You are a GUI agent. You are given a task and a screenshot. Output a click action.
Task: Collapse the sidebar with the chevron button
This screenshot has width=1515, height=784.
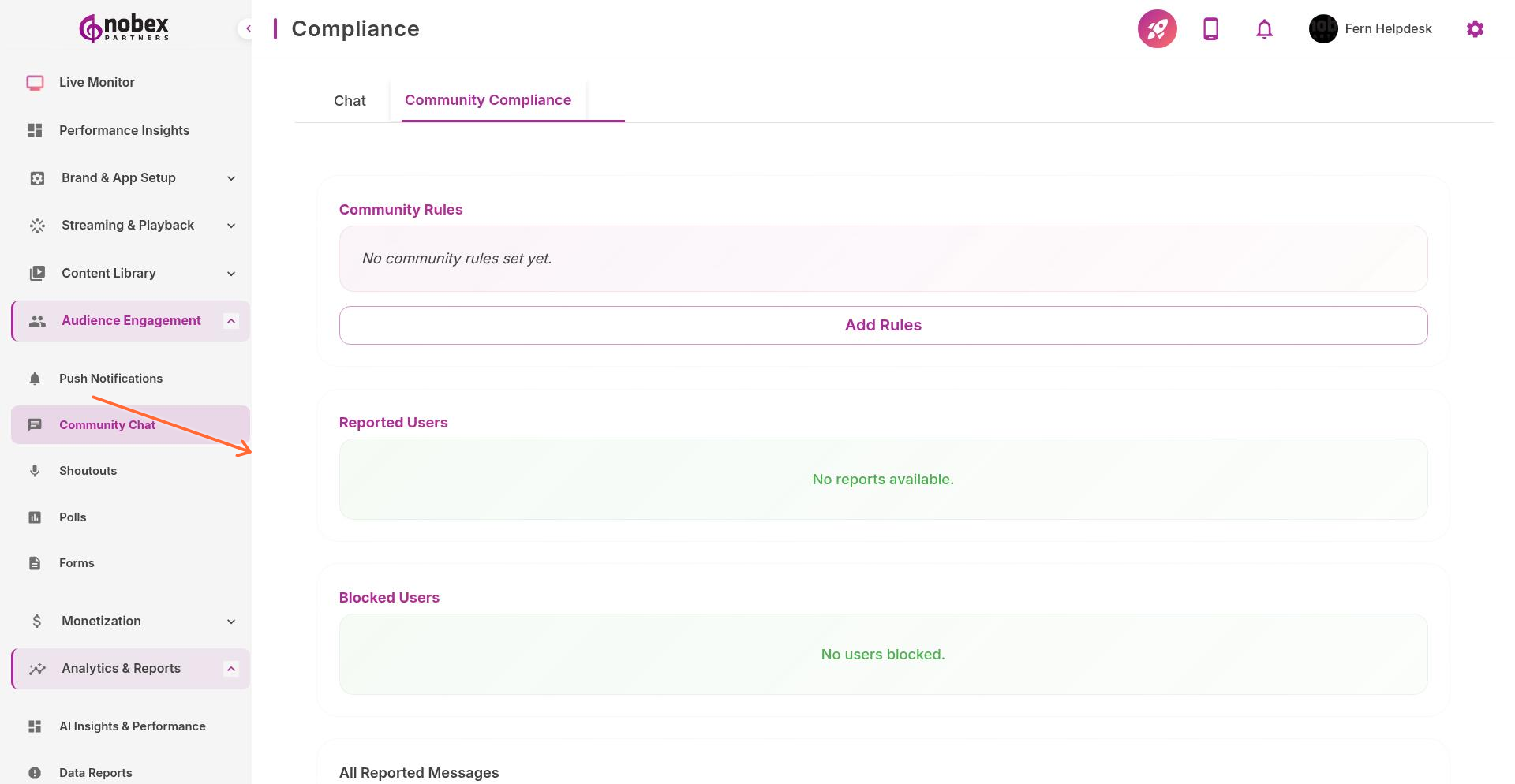tap(249, 28)
